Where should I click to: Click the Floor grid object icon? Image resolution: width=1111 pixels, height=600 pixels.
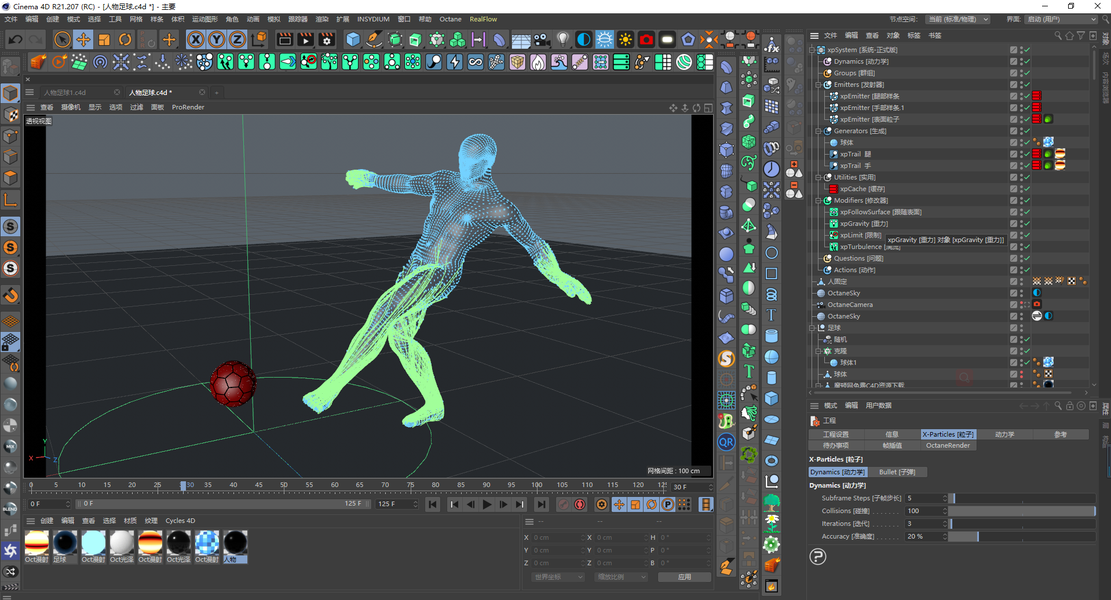click(521, 40)
